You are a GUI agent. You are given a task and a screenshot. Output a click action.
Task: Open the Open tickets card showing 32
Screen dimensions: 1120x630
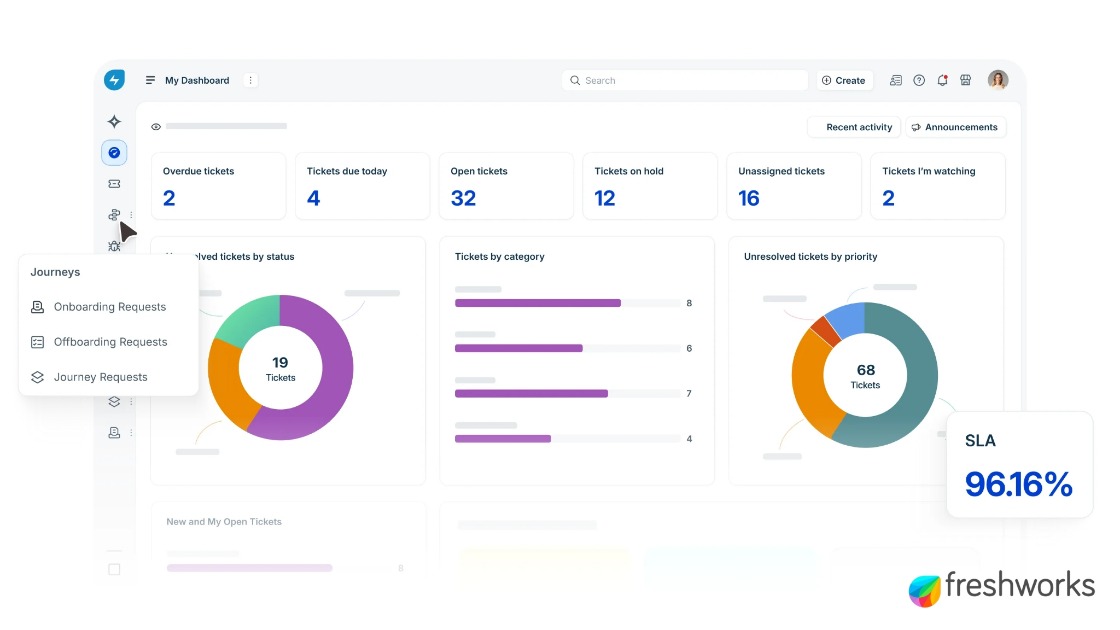[506, 186]
